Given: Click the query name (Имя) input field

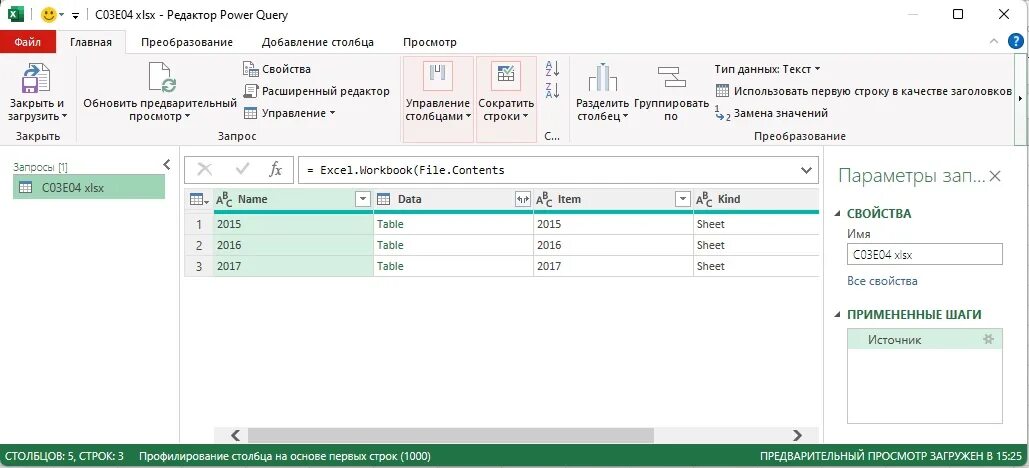Looking at the screenshot, I should point(925,254).
